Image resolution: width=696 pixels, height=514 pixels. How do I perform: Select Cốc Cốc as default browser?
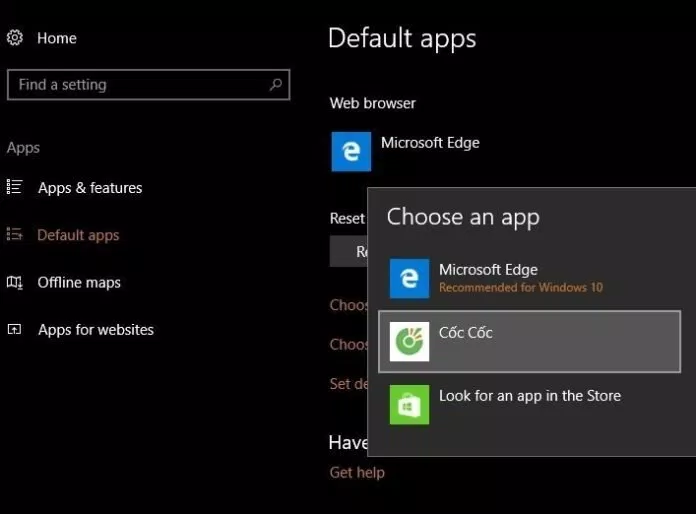(x=529, y=341)
